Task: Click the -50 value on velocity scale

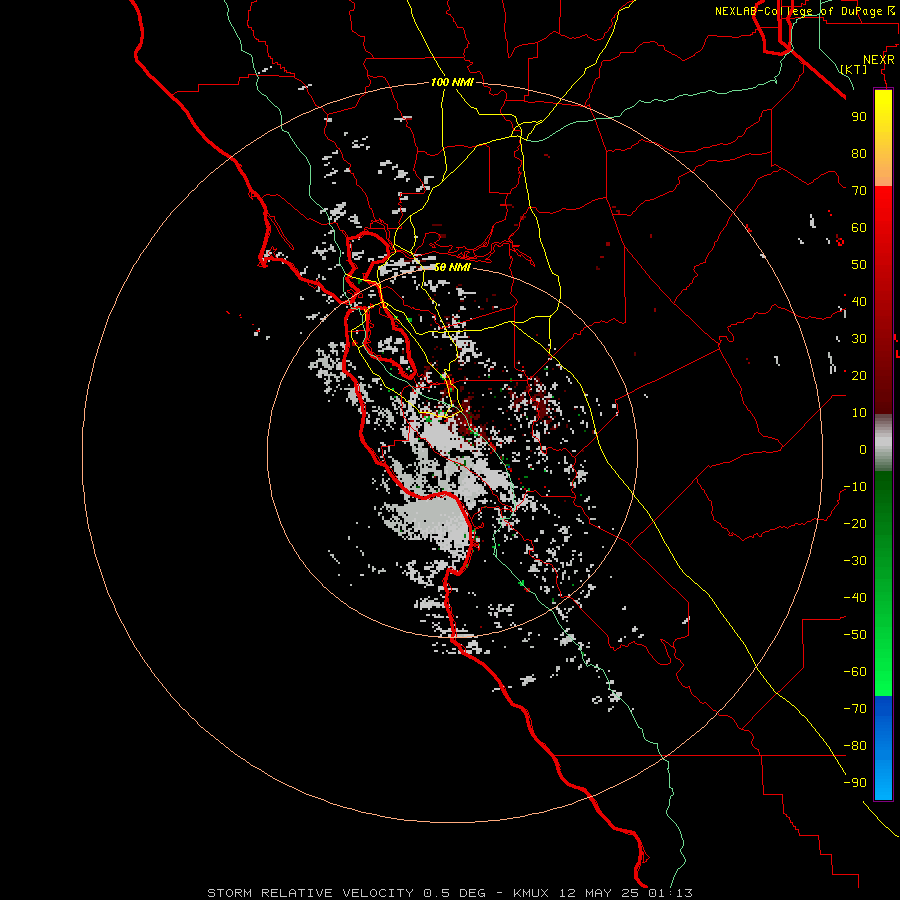Action: pyautogui.click(x=855, y=635)
